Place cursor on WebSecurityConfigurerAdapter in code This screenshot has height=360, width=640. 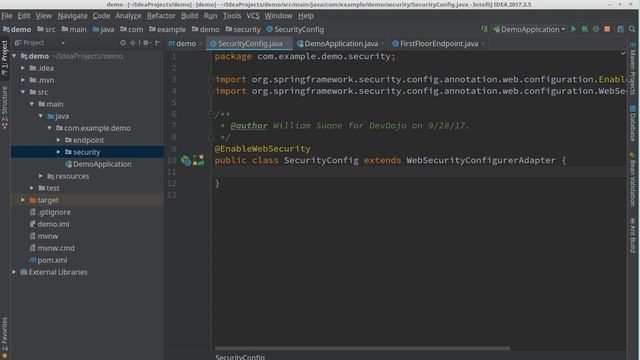click(480, 160)
